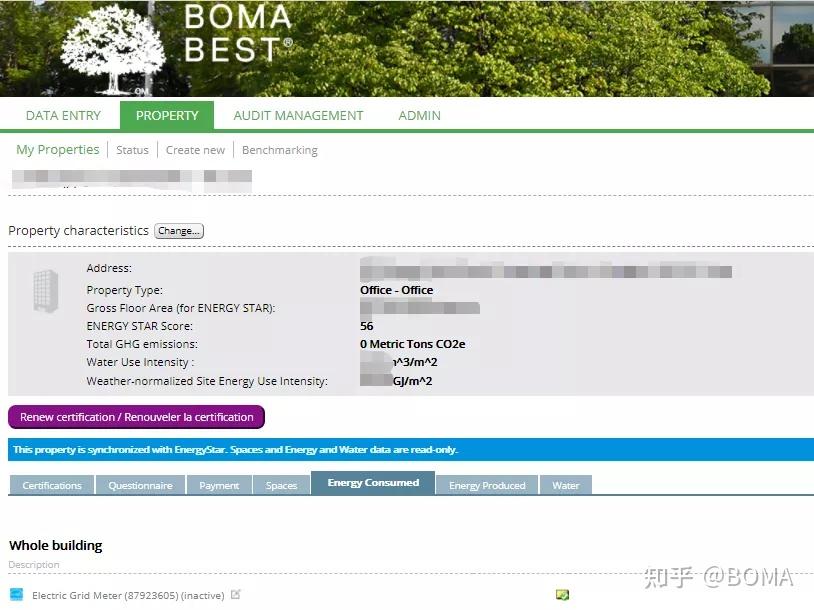
Task: Click the Status link
Action: click(132, 150)
